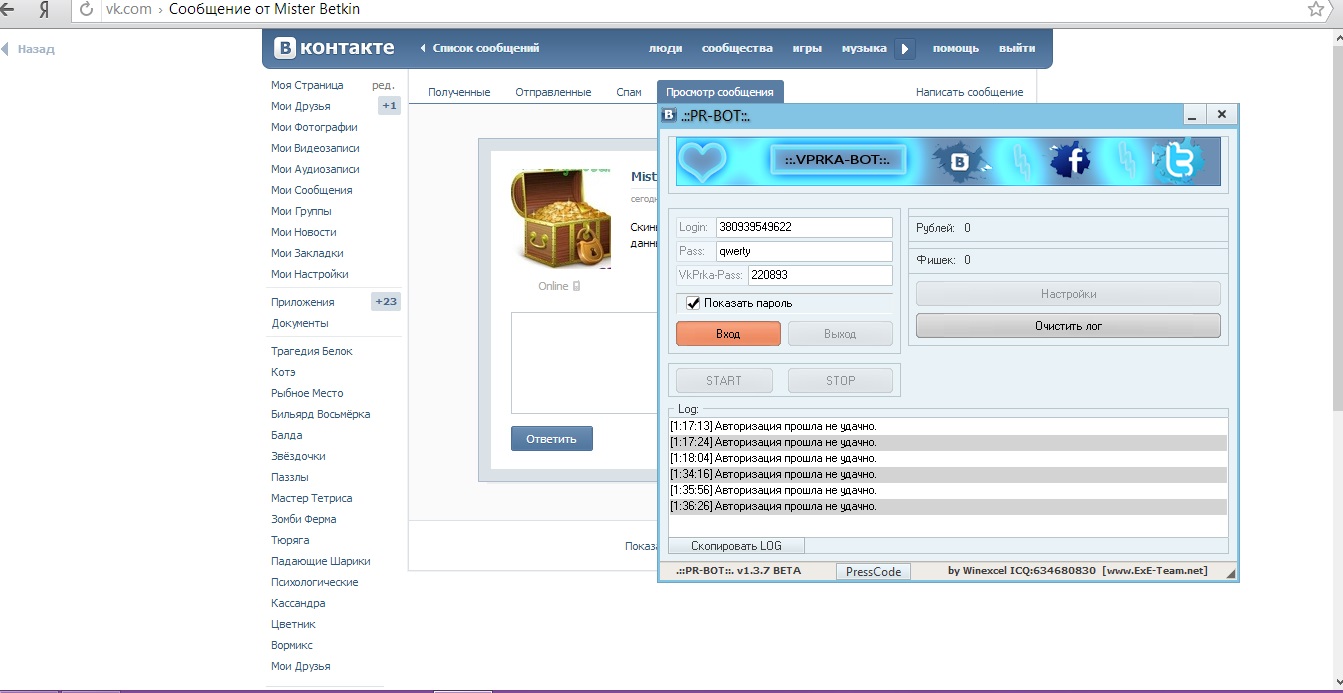Toggle the 'Показать пароль' checkbox
Screen dimensions: 1343x693
[x=694, y=303]
